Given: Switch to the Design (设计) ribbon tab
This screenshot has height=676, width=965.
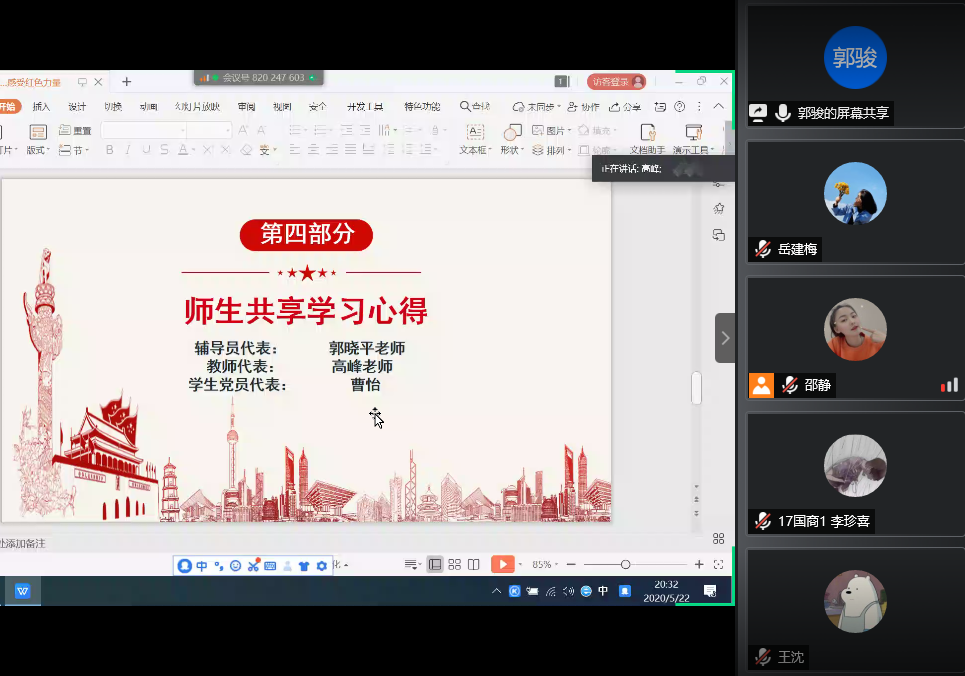Looking at the screenshot, I should pyautogui.click(x=77, y=107).
